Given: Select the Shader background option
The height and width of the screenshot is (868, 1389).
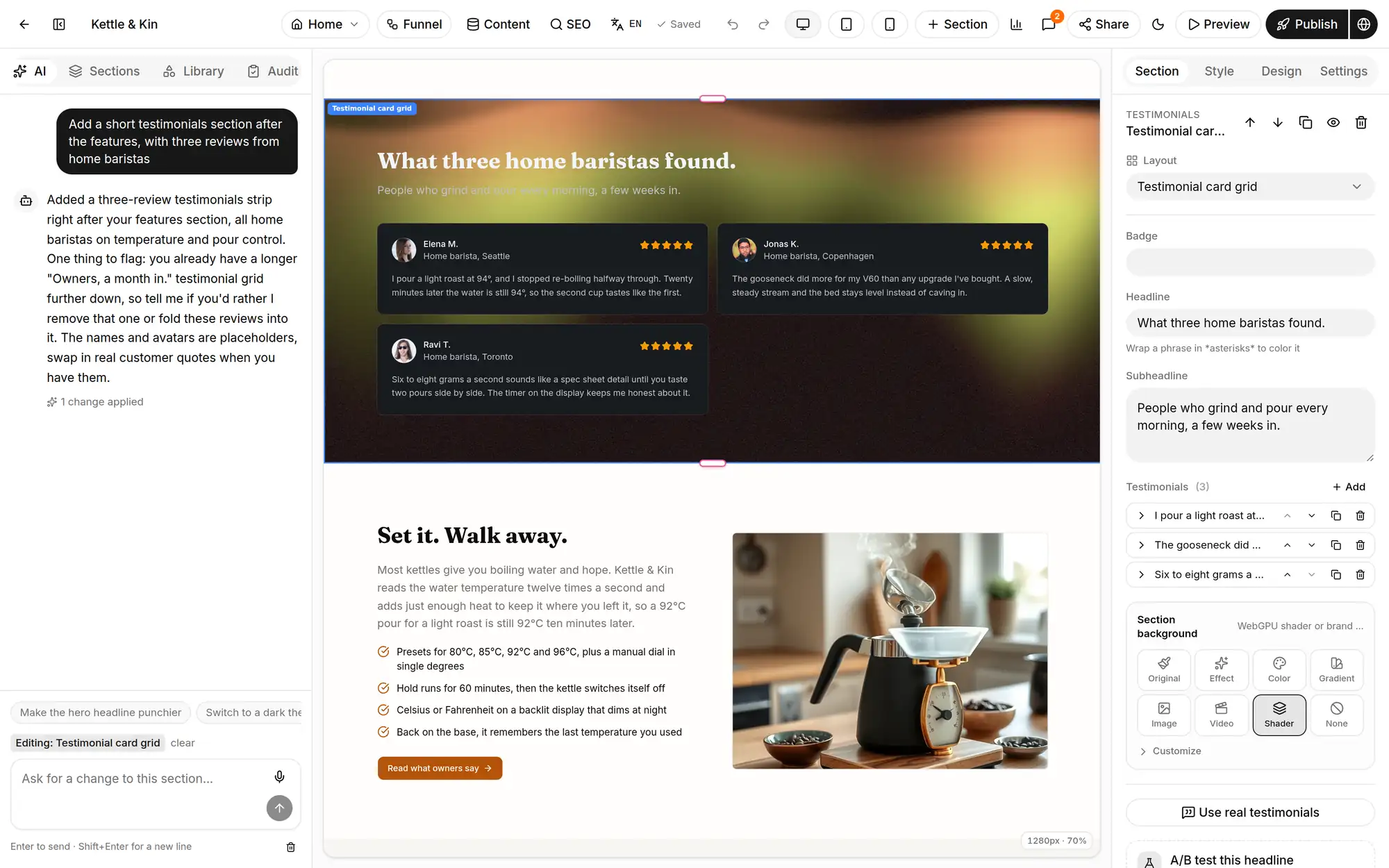Looking at the screenshot, I should tap(1279, 715).
